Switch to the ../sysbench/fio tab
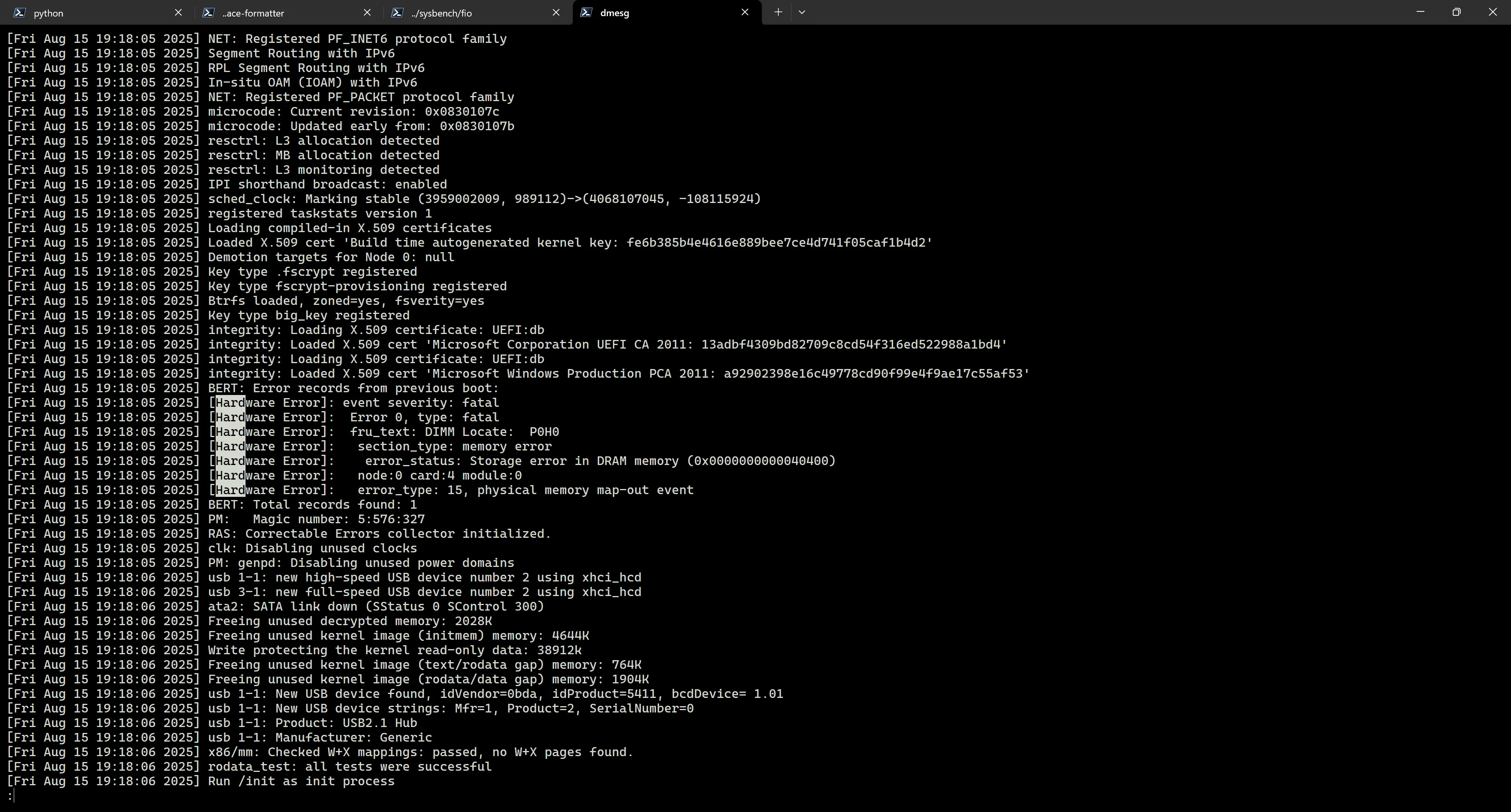This screenshot has width=1511, height=812. [475, 12]
